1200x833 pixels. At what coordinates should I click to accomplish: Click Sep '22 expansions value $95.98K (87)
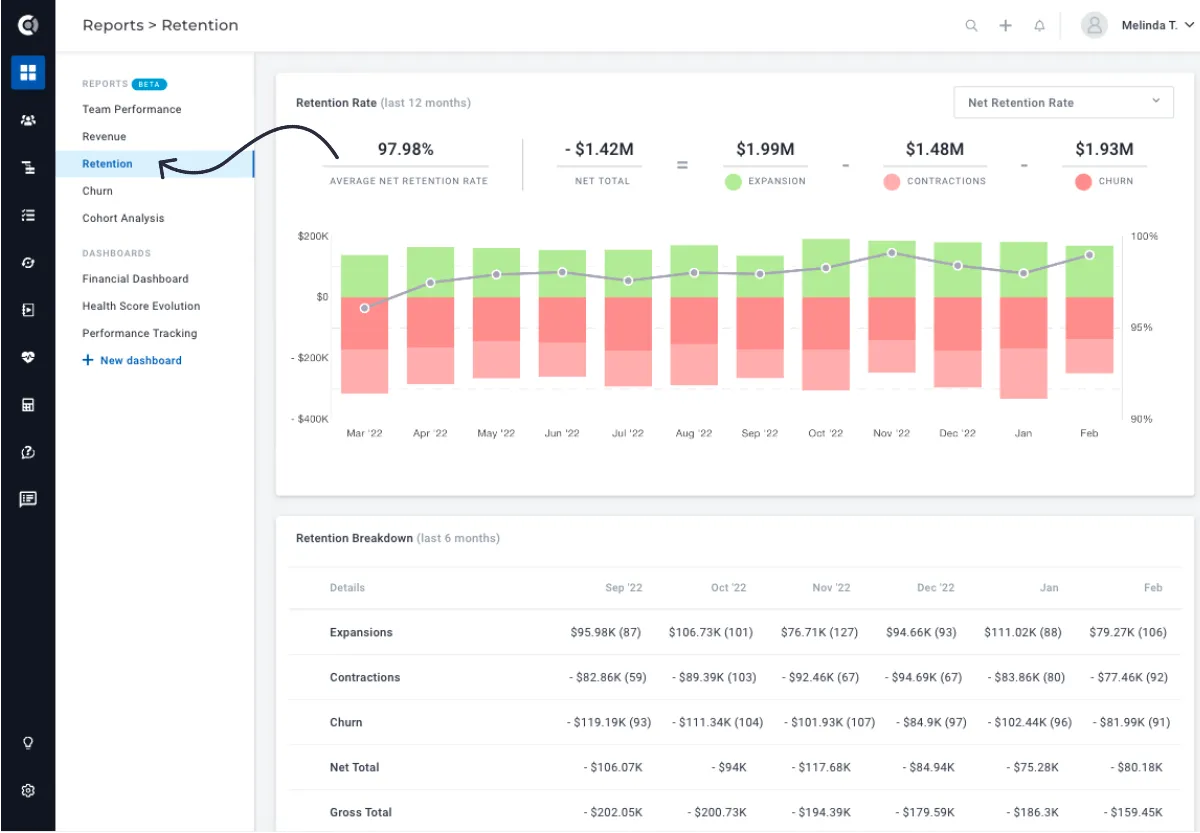(x=606, y=632)
